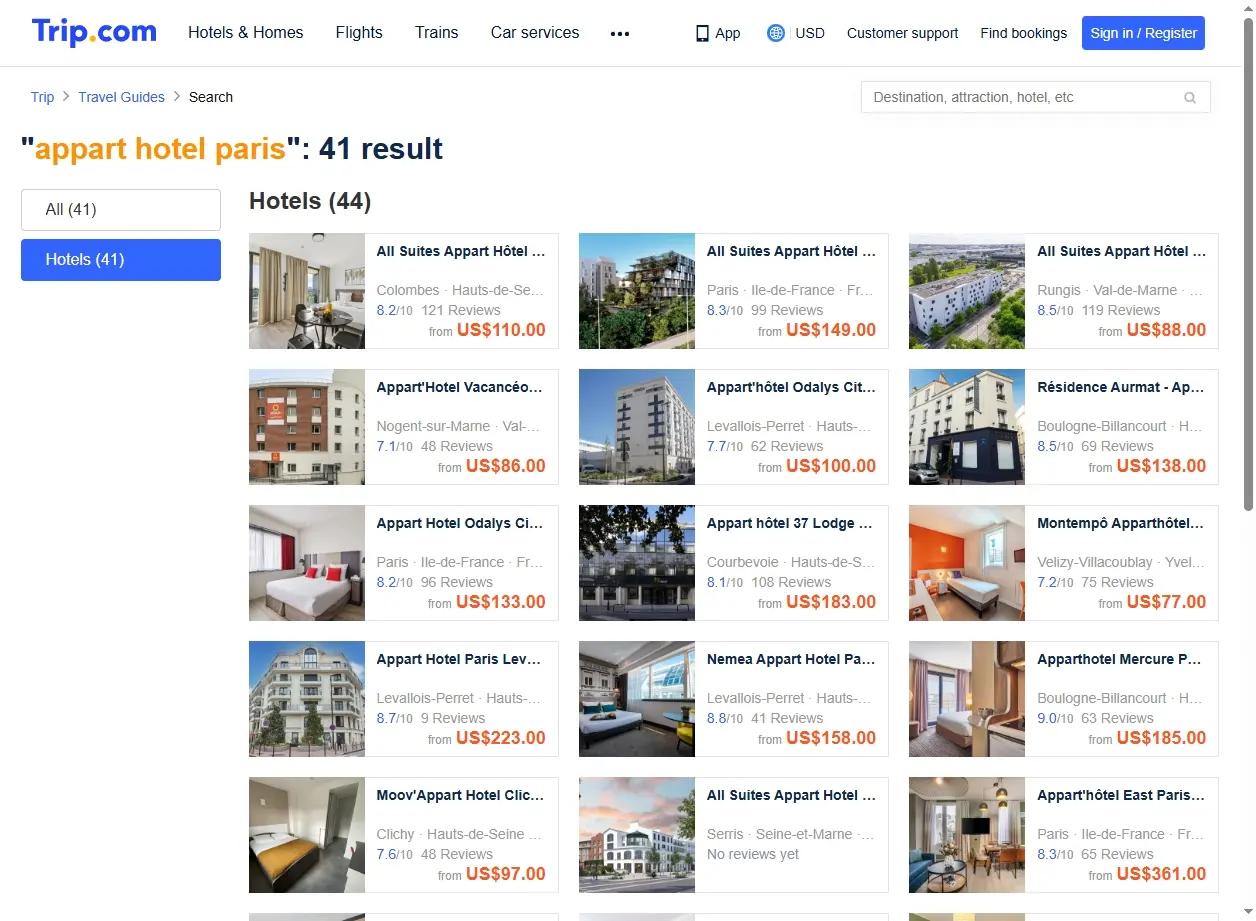The image size is (1256, 921).
Task: Open Hotels & Homes menu
Action: pyautogui.click(x=246, y=32)
